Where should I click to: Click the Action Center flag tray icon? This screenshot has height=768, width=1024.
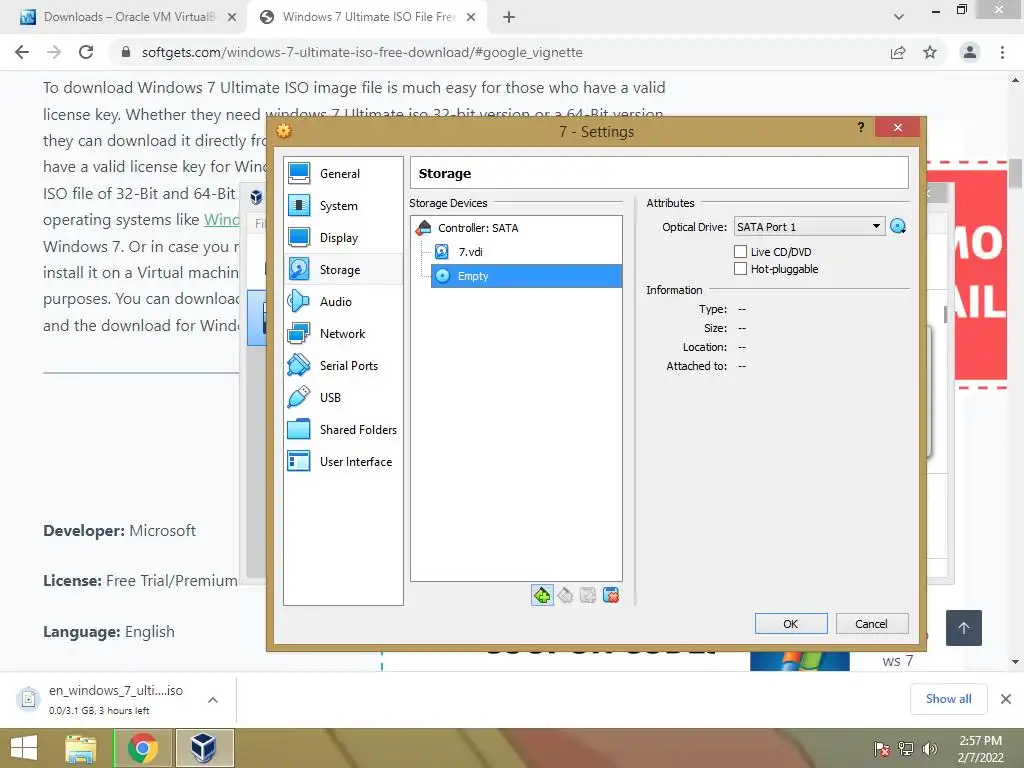click(x=882, y=749)
